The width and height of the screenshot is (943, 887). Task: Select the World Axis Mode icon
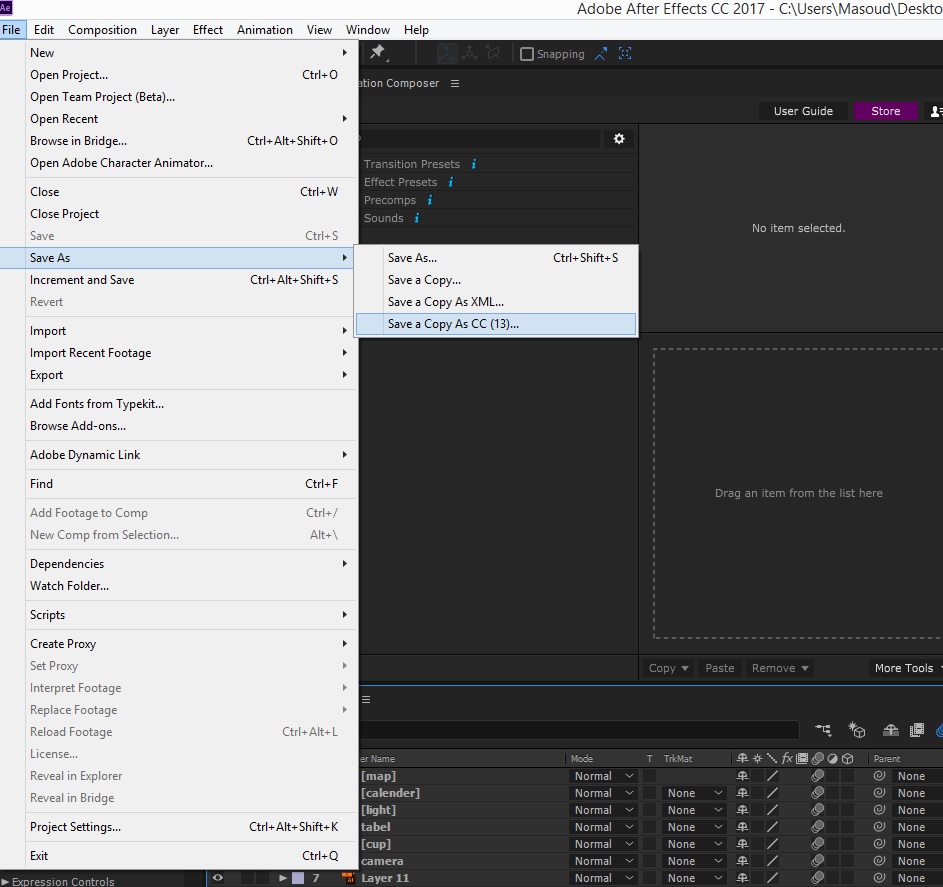pyautogui.click(x=470, y=54)
